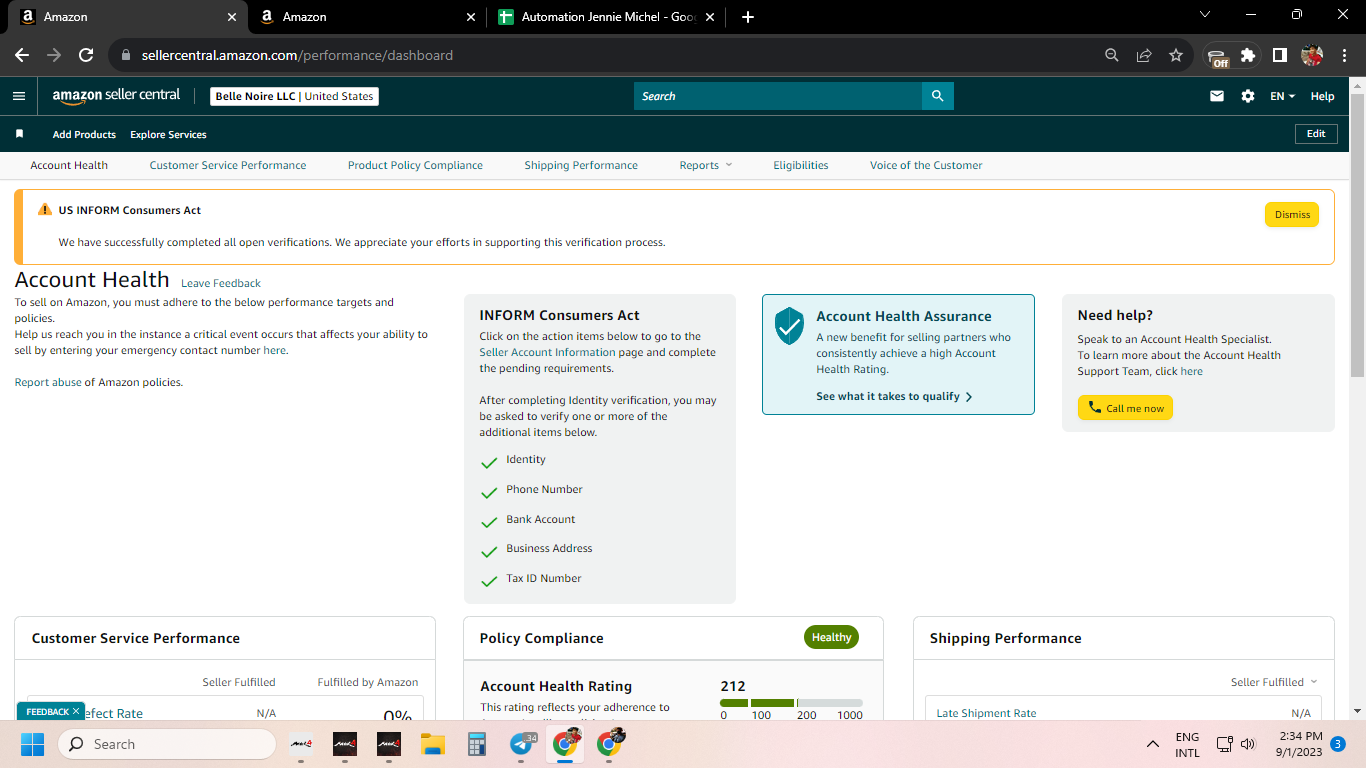
Task: Click the bookmark flag beside Add Products
Action: (x=19, y=134)
